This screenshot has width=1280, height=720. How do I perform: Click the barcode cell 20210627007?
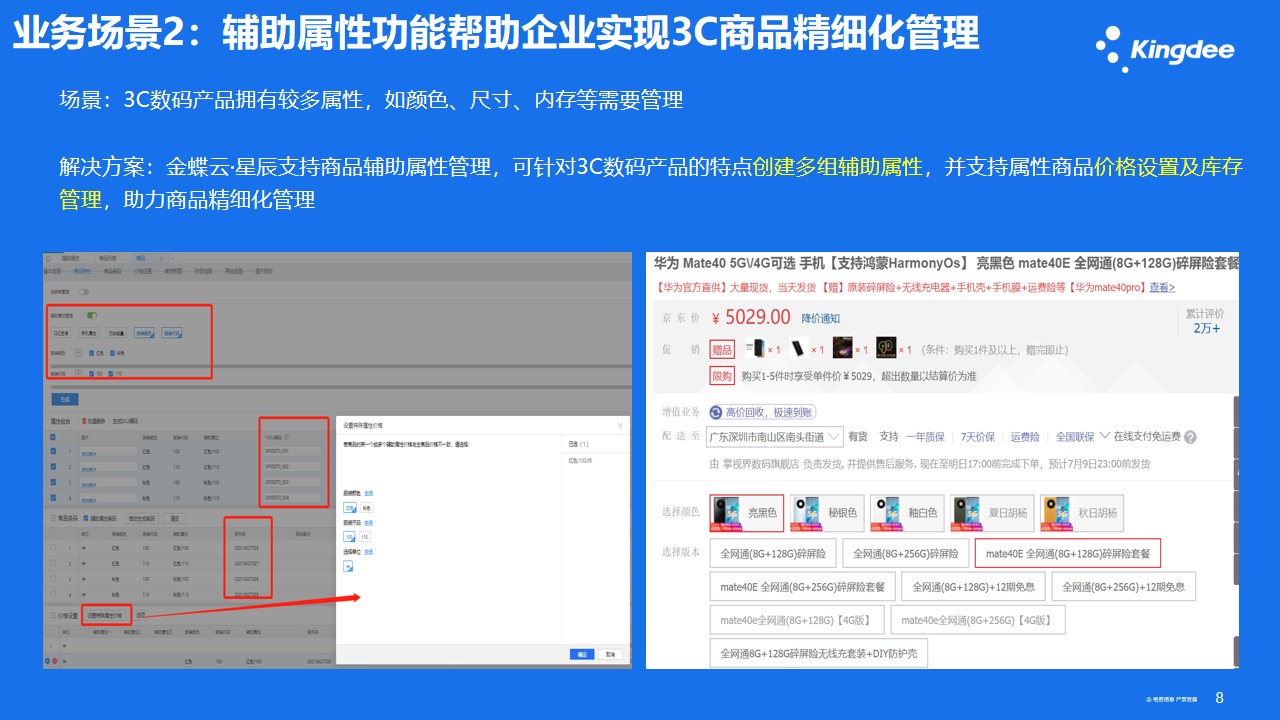click(247, 564)
